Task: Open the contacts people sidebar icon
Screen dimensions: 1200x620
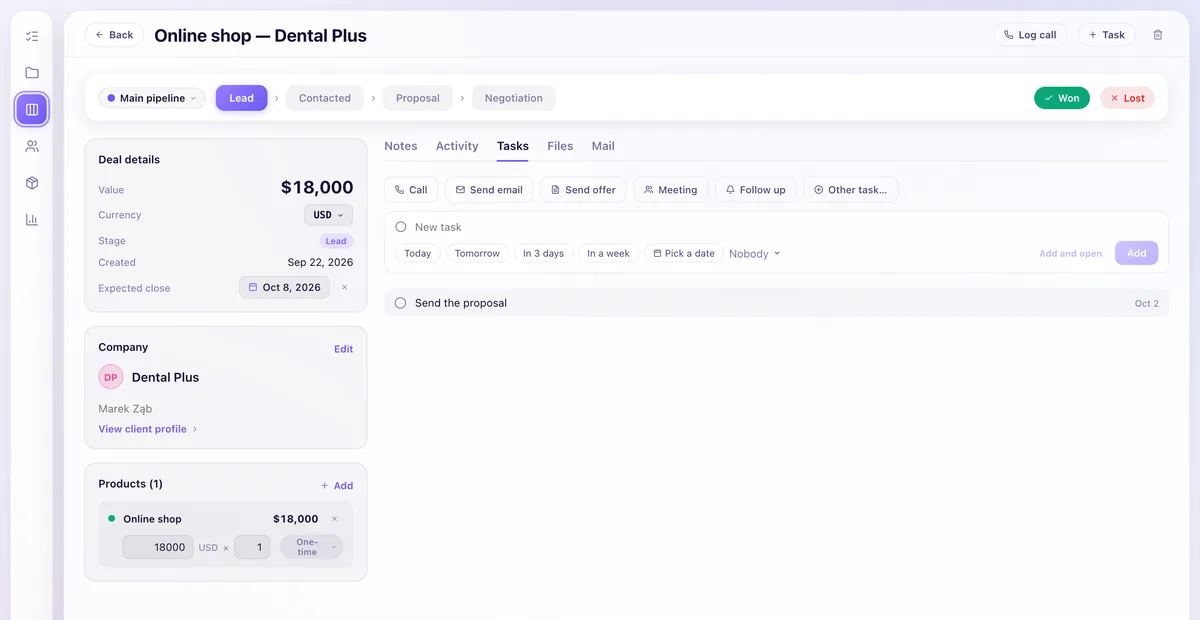Action: pyautogui.click(x=32, y=146)
